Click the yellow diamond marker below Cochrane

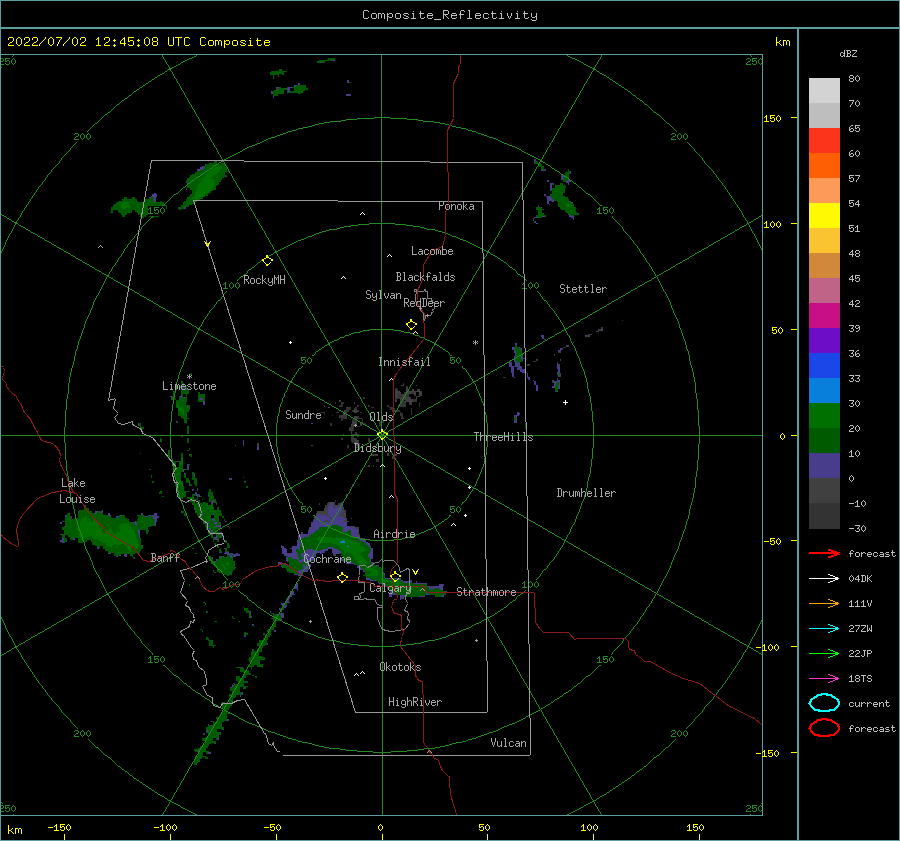(343, 577)
